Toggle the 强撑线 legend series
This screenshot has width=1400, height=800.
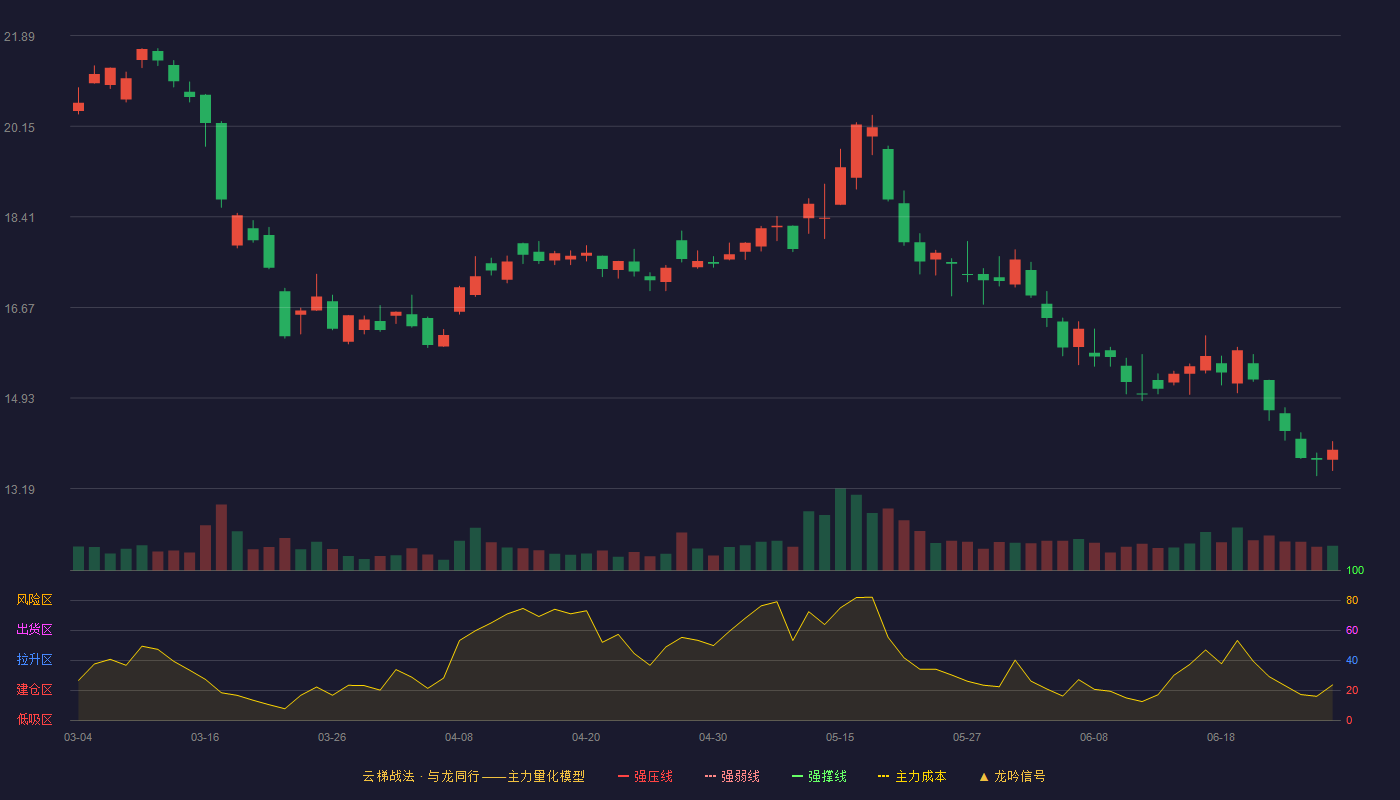pos(819,776)
